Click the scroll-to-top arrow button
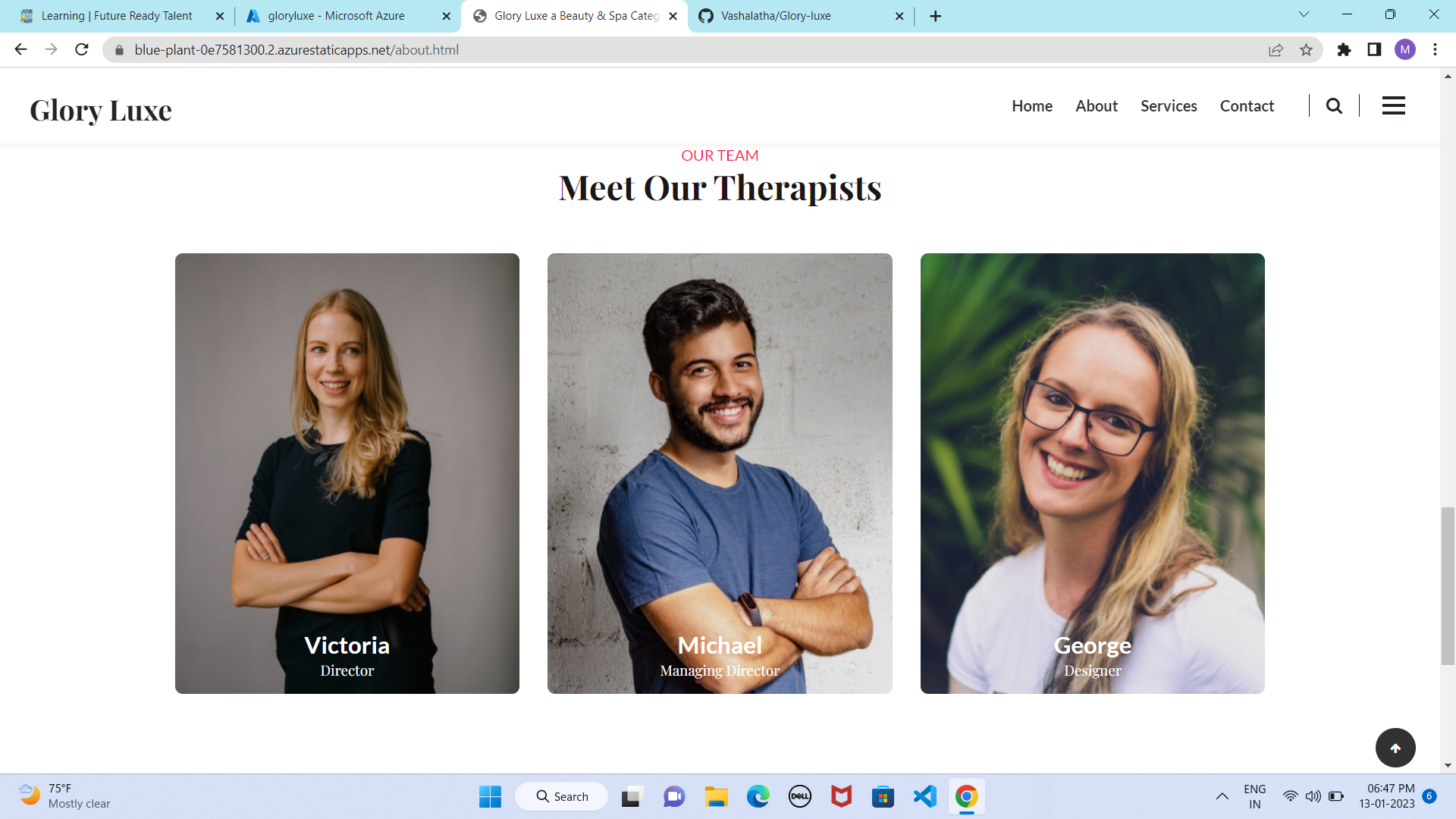 tap(1395, 748)
